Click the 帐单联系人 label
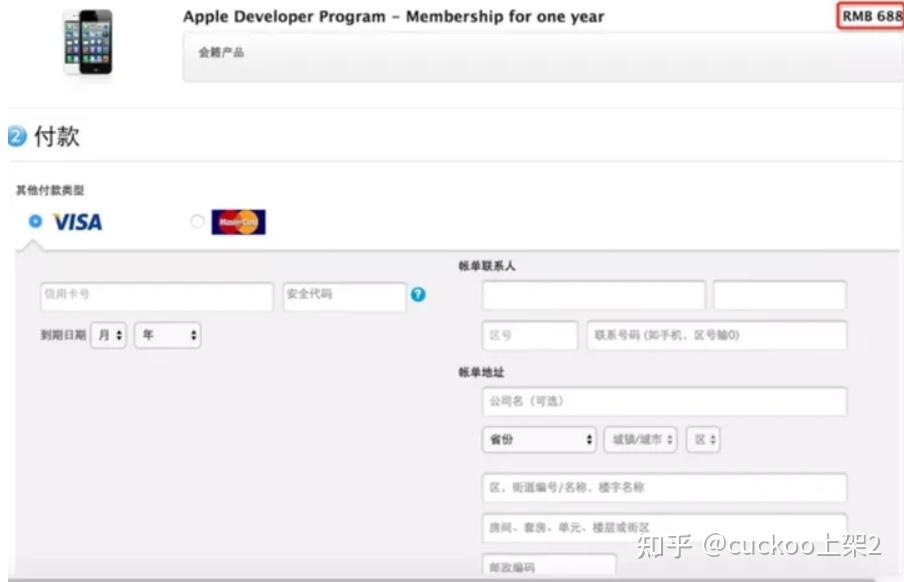 coord(487,266)
